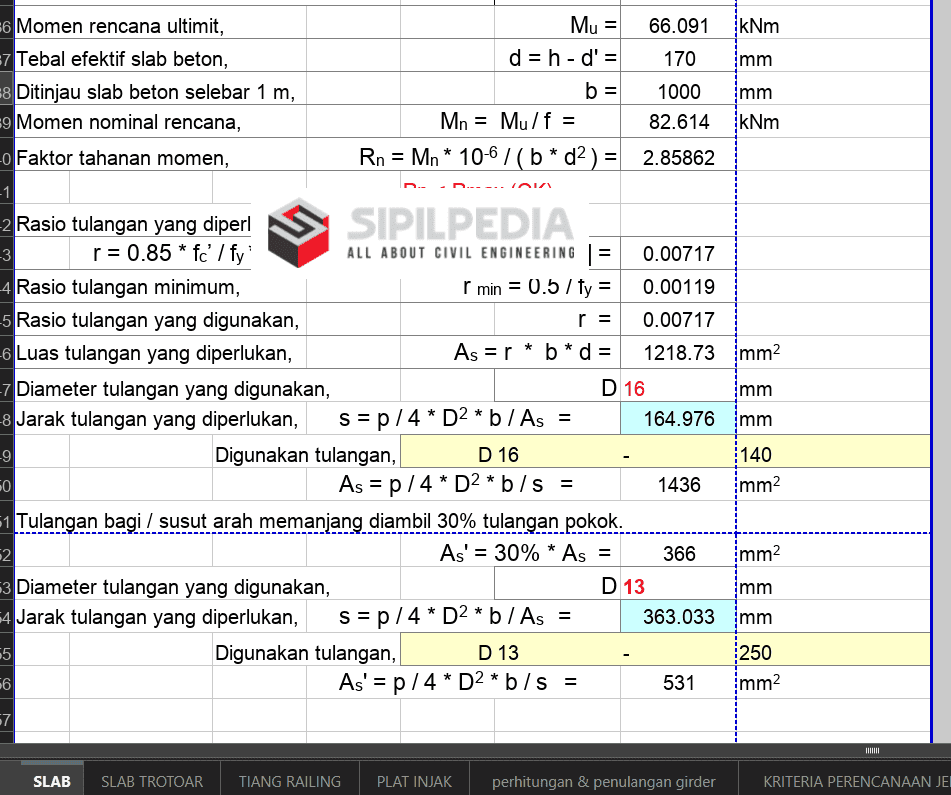Select the Mu value cell 66.091

pyautogui.click(x=678, y=26)
